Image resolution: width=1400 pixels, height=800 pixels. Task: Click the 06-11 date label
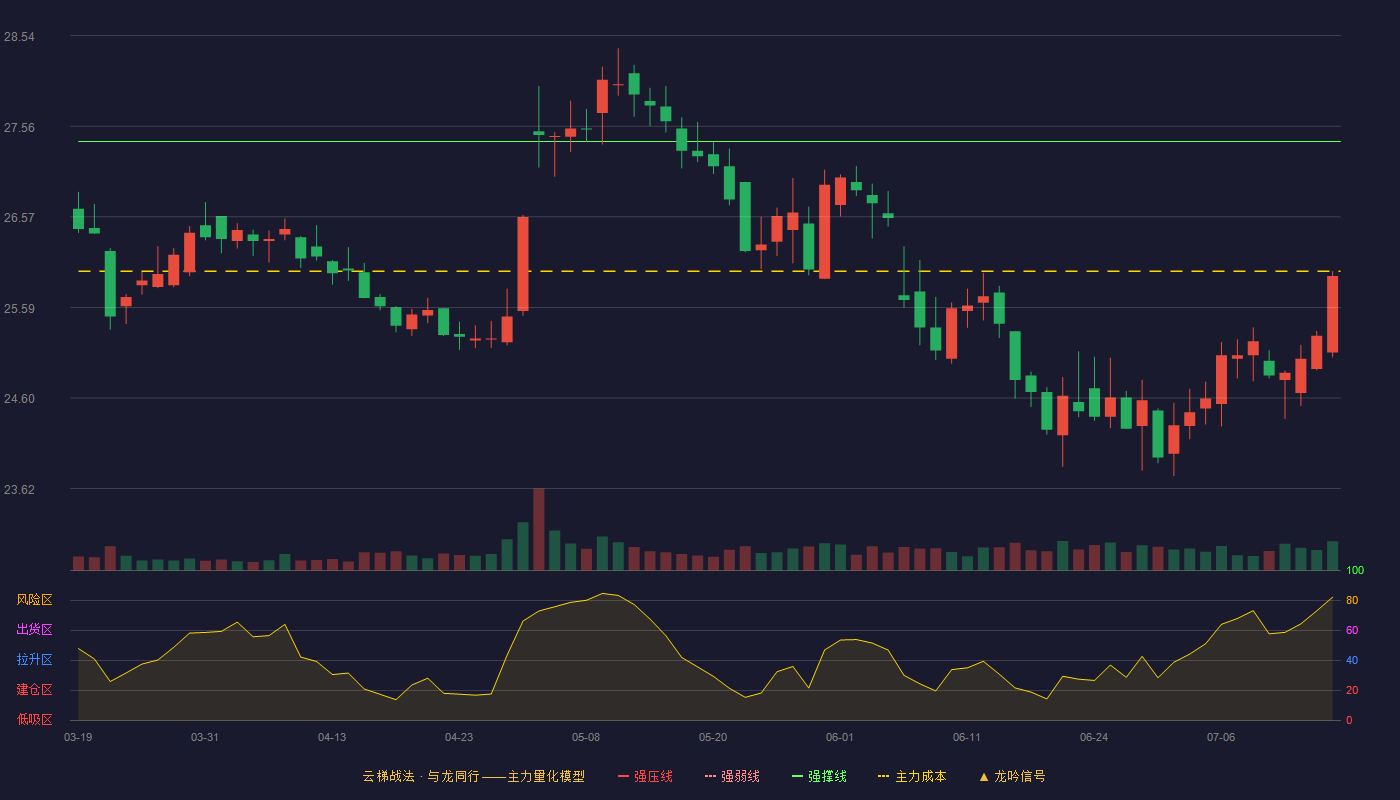[967, 737]
